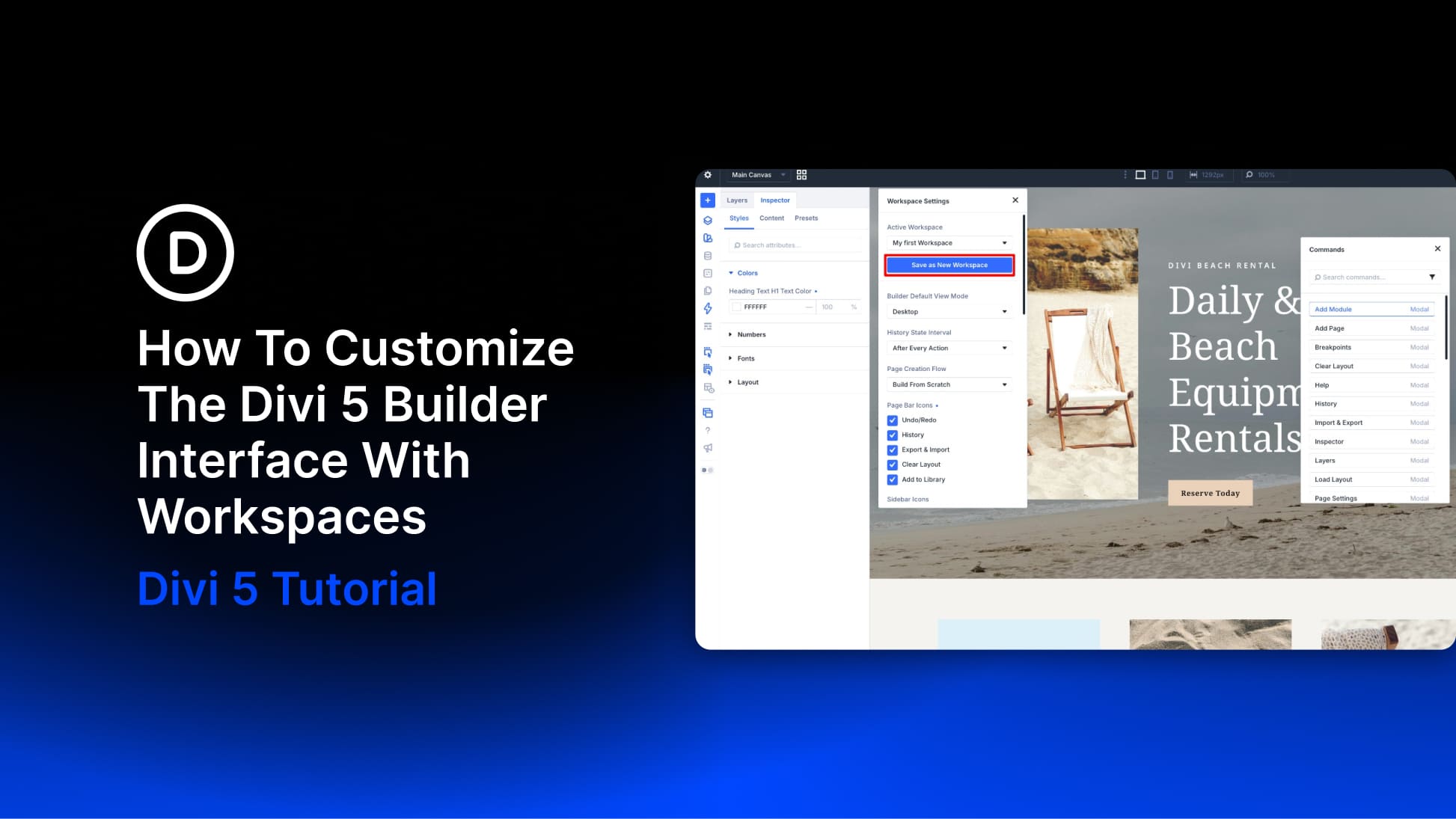The height and width of the screenshot is (819, 1456).
Task: Click the 100% zoom level field
Action: [x=1266, y=175]
